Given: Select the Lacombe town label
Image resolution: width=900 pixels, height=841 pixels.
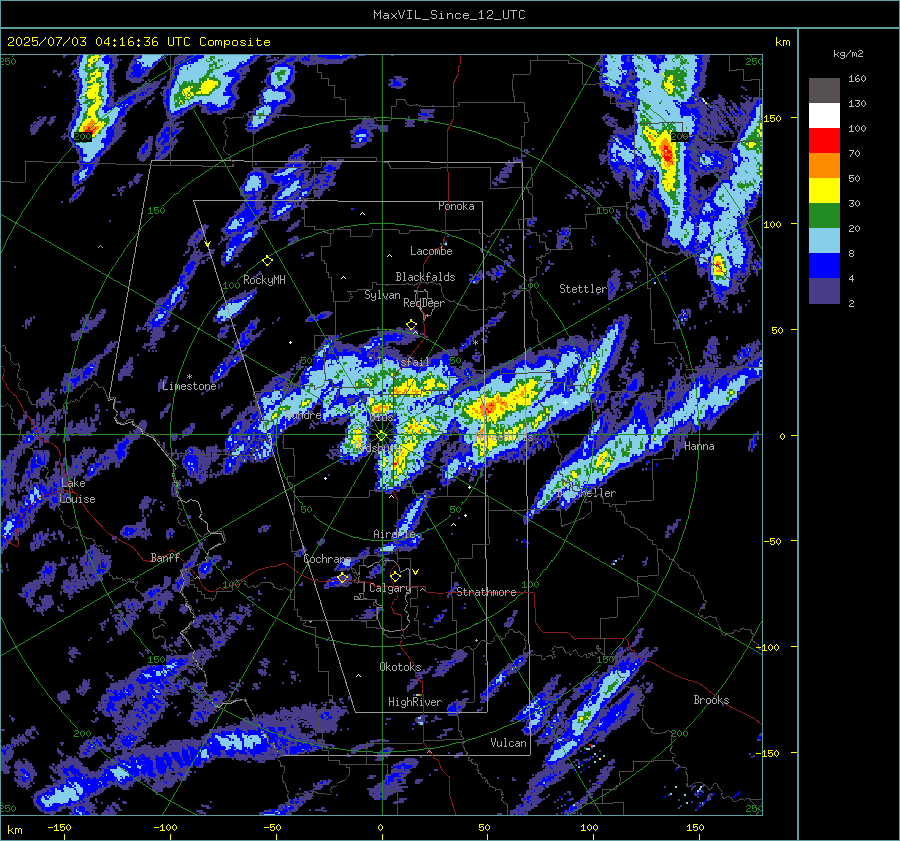Looking at the screenshot, I should click(x=431, y=251).
